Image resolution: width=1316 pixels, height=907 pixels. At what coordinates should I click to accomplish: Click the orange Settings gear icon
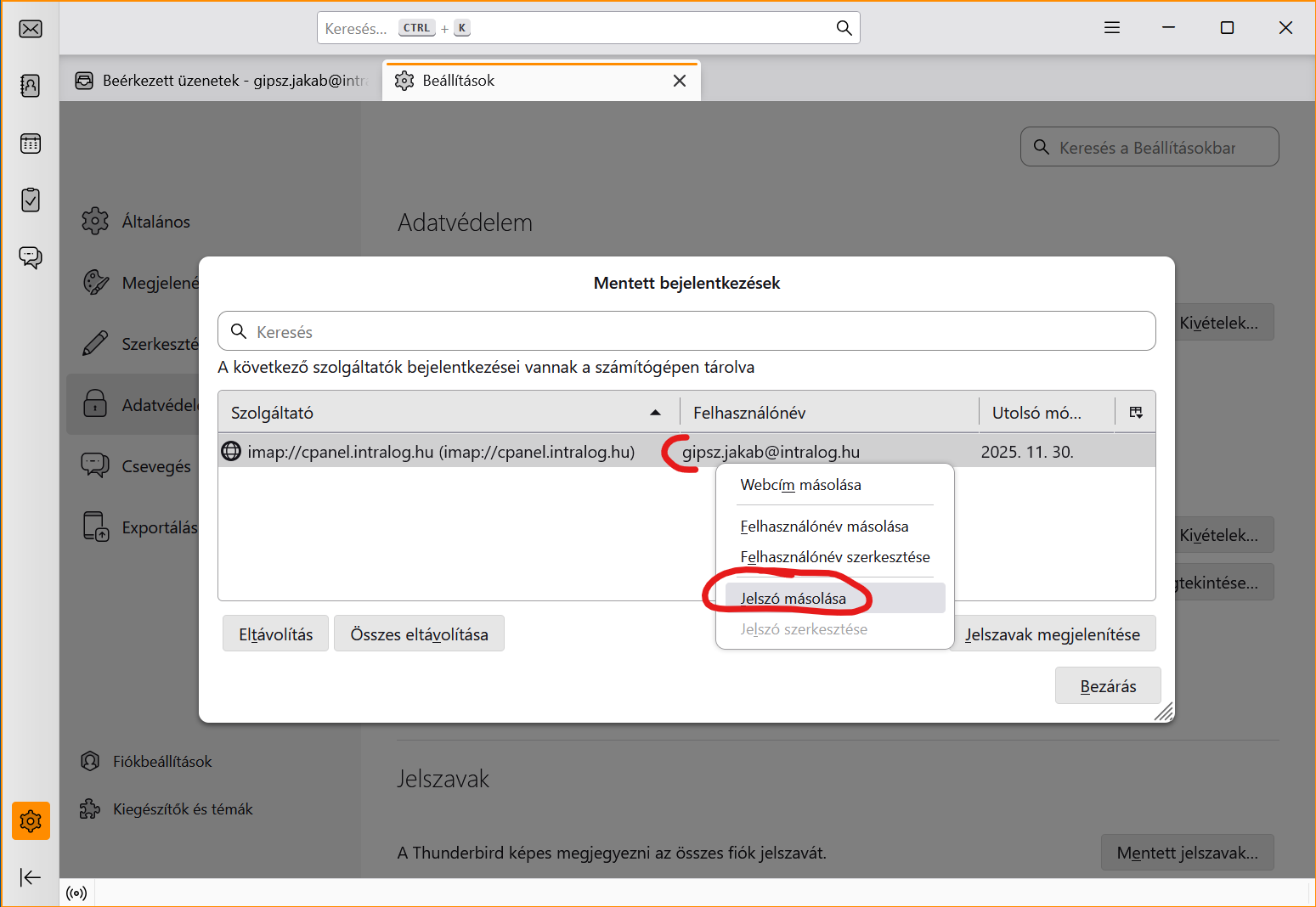(x=31, y=821)
